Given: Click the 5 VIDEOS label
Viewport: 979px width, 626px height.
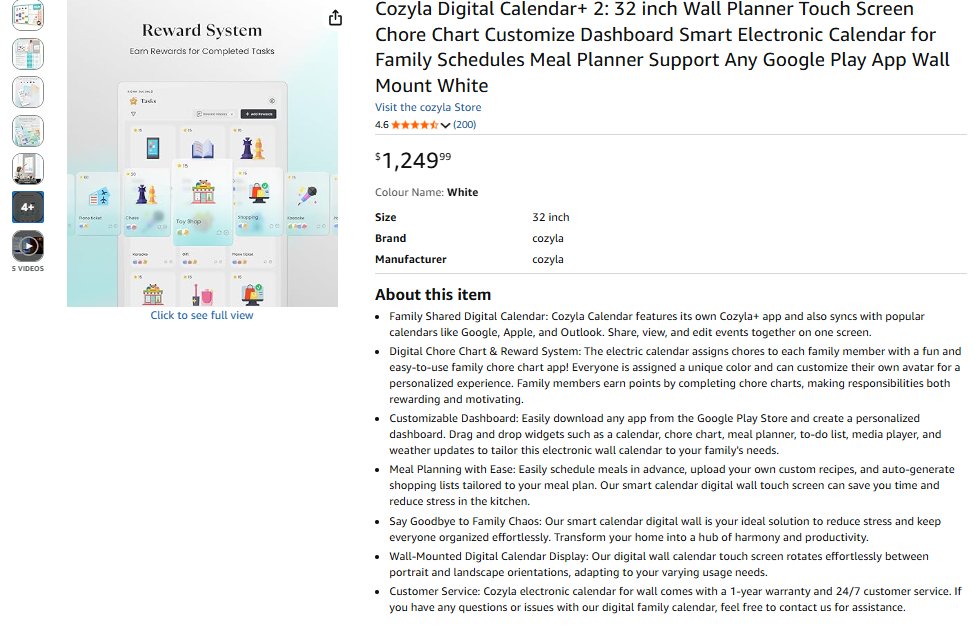Looking at the screenshot, I should pos(28,269).
